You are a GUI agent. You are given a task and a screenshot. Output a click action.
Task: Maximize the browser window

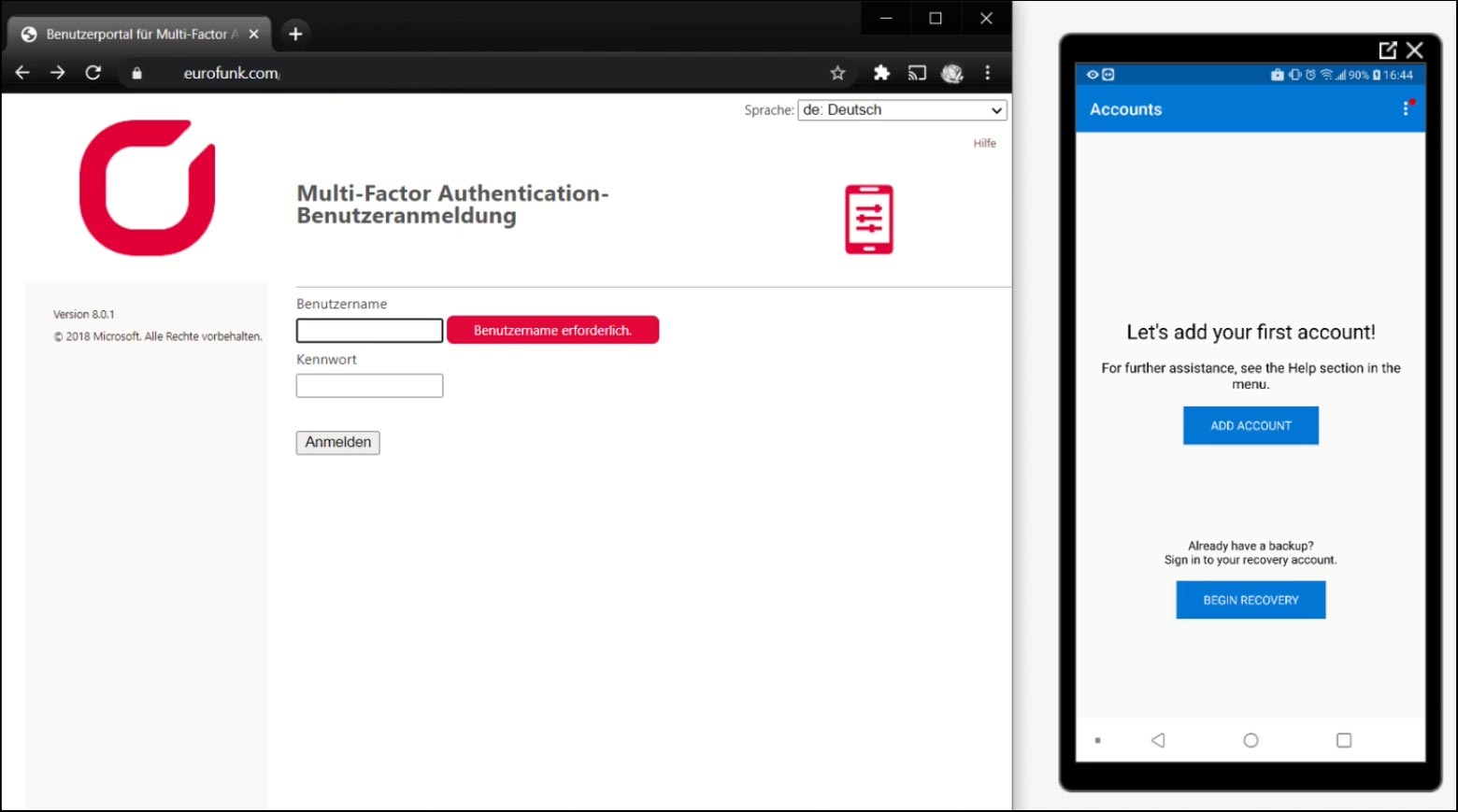point(936,18)
